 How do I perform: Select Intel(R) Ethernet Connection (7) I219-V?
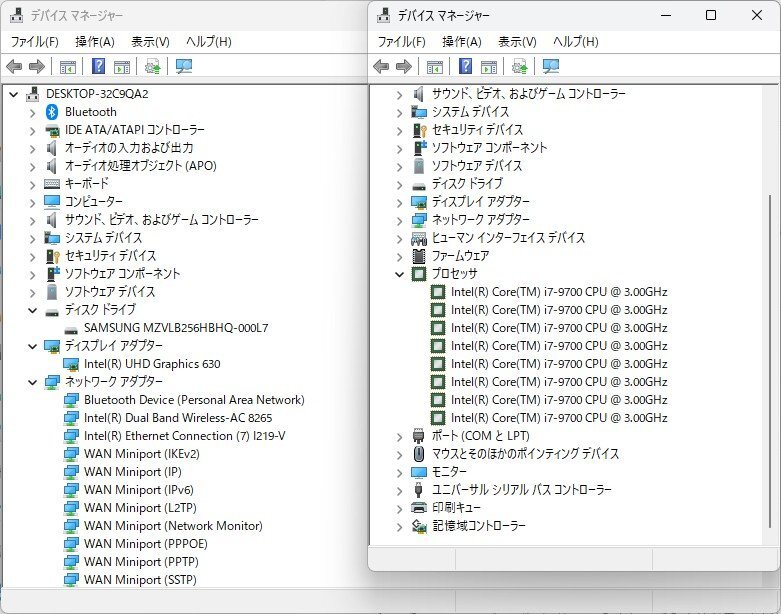pos(184,436)
